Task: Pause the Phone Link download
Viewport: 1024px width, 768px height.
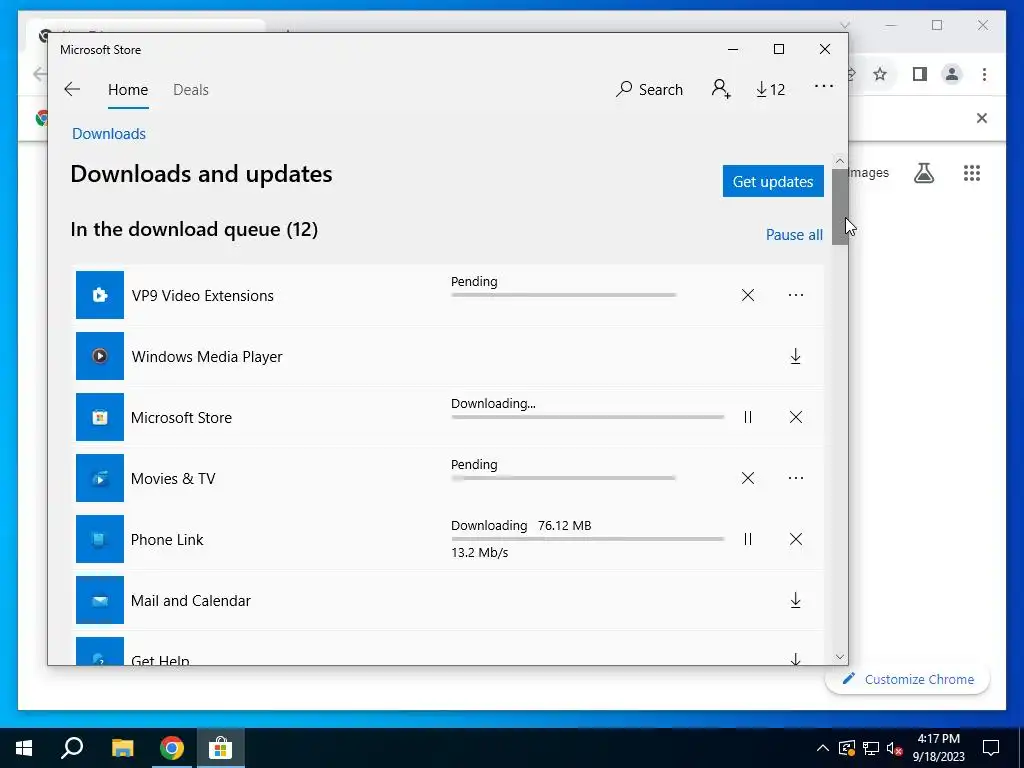Action: tap(748, 539)
